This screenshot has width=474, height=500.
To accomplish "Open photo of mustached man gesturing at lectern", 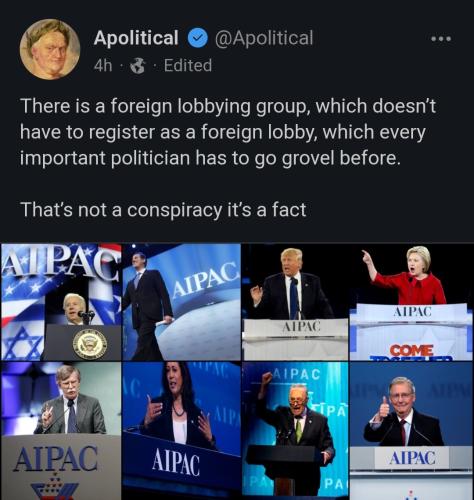I will (61, 431).
